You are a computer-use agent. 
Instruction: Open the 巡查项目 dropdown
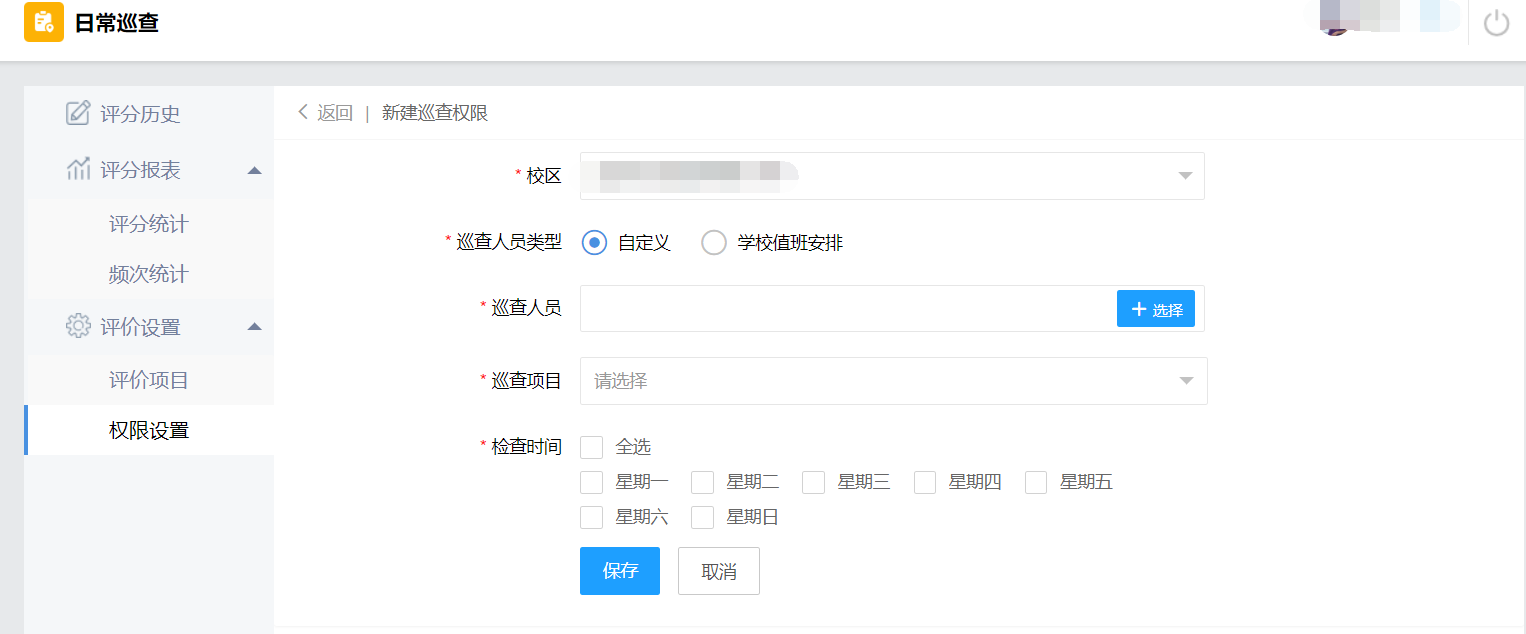tap(892, 381)
